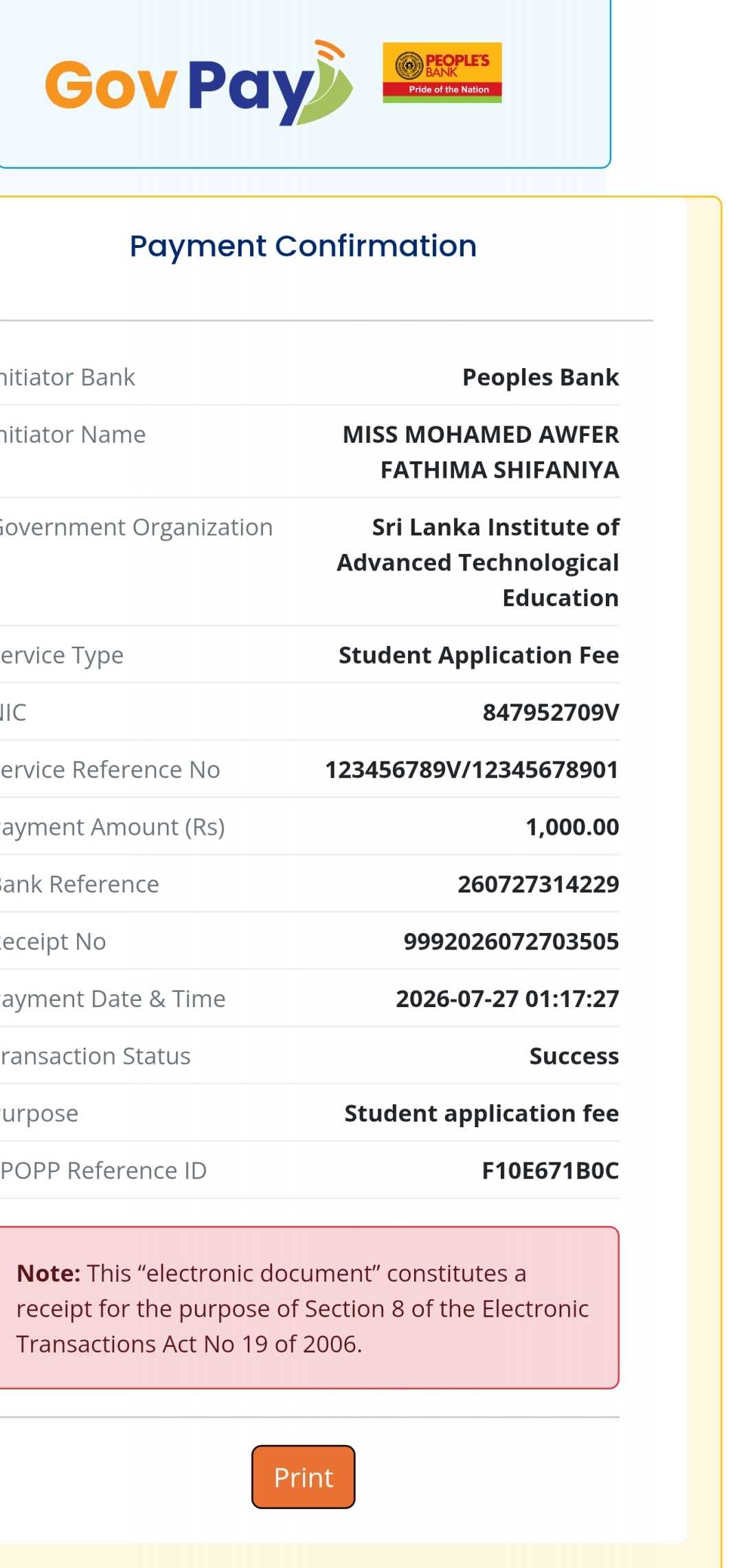737x1568 pixels.
Task: Select bank reference 260727314229
Action: coord(538,884)
